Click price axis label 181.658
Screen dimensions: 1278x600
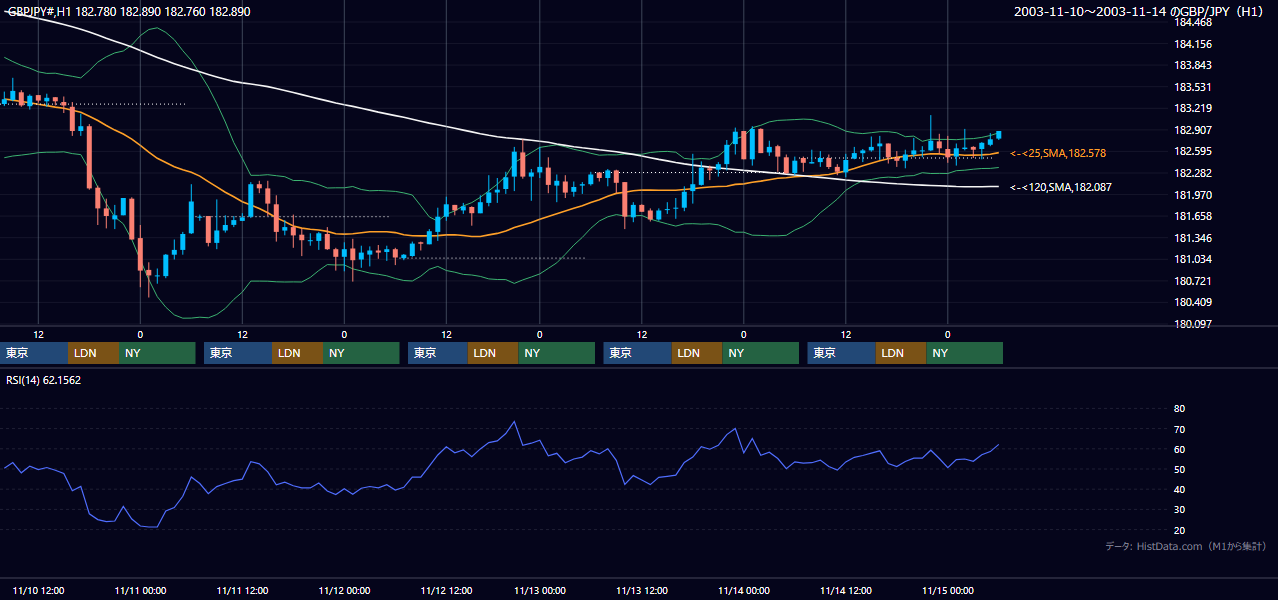1194,216
